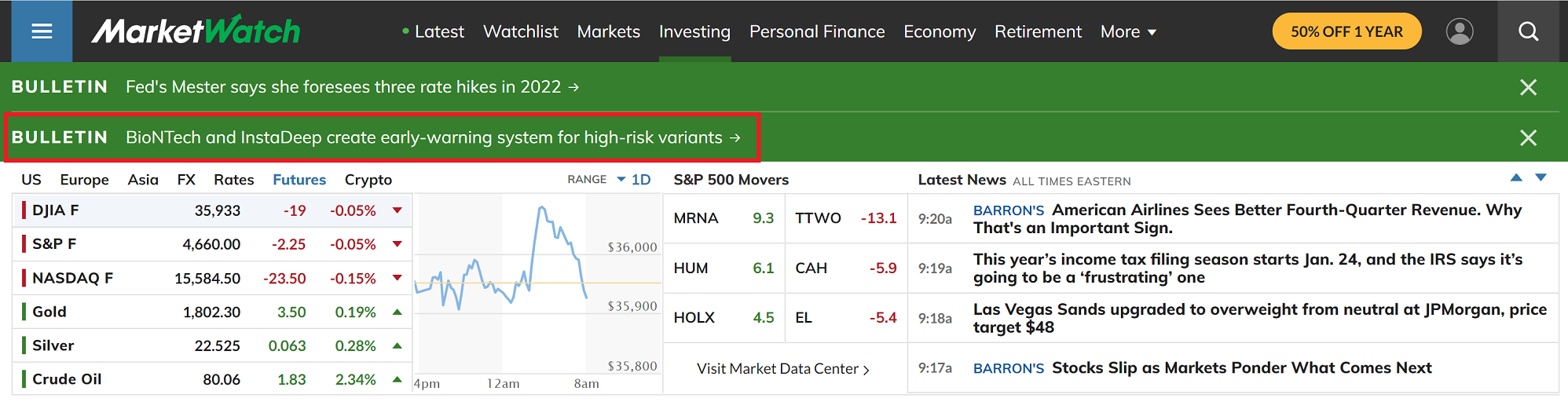Click Gold up arrow indicator
Viewport: 1568px width, 420px height.
397,312
